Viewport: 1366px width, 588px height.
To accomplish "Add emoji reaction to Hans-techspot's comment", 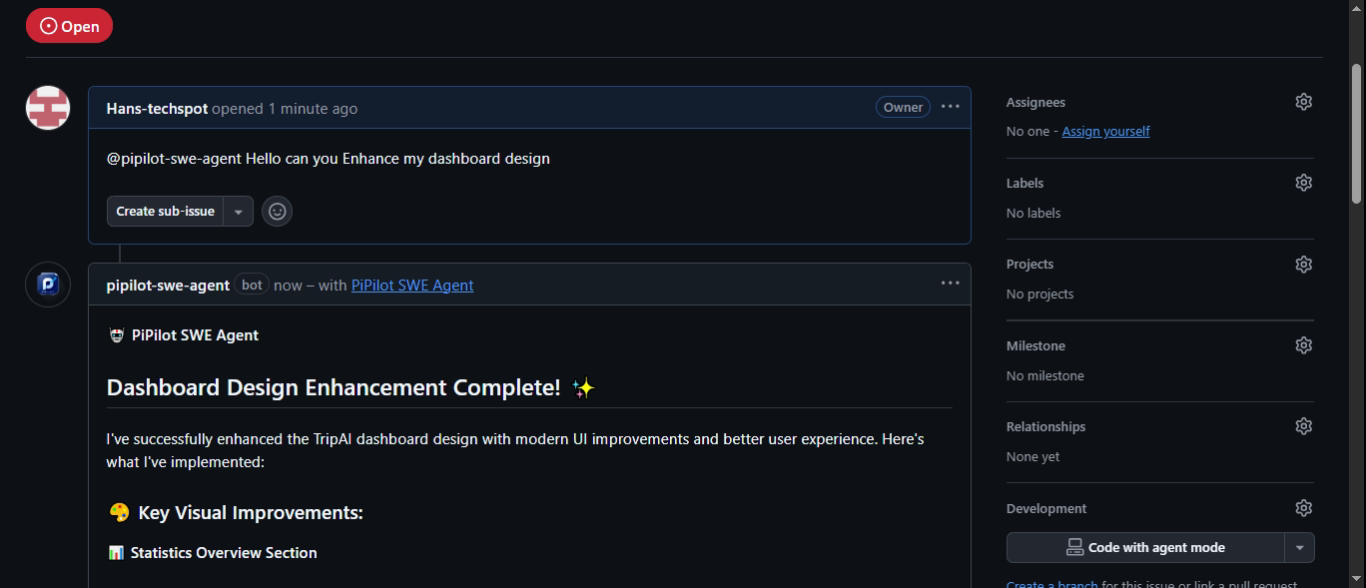I will click(x=277, y=211).
